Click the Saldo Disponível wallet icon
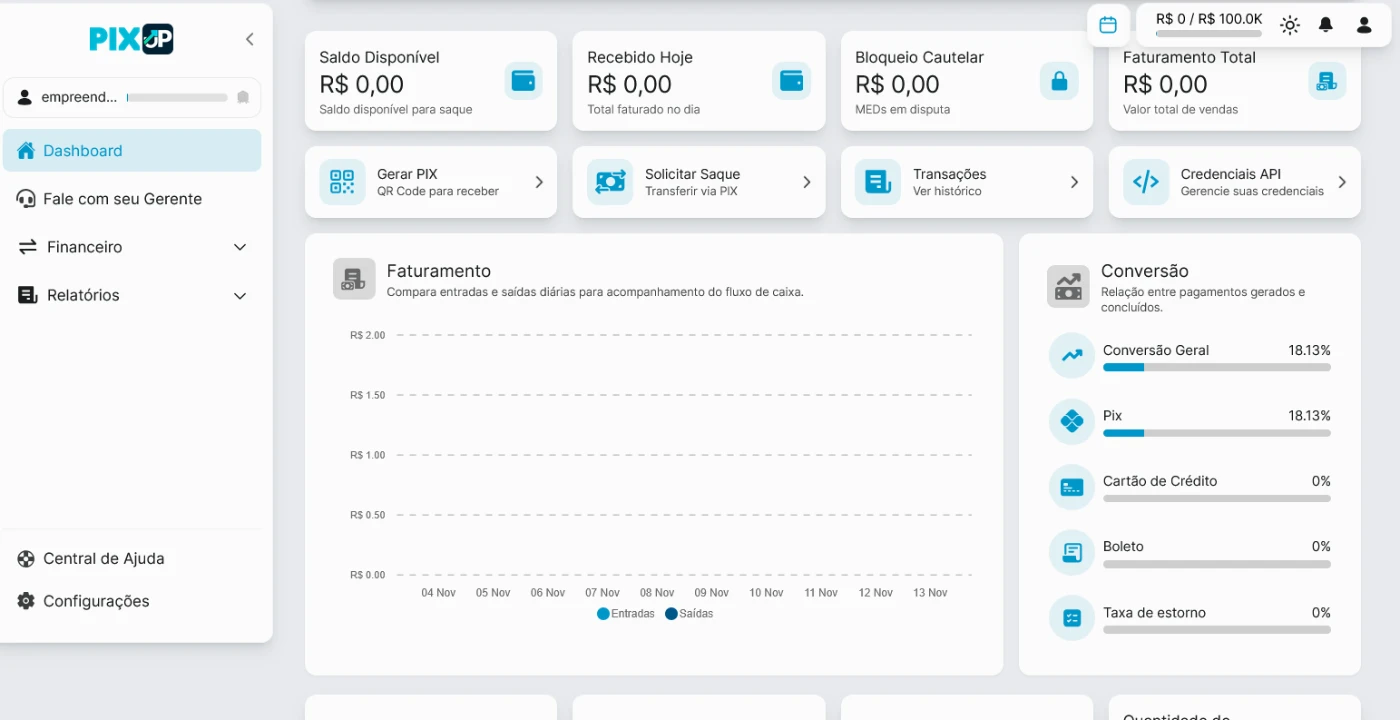This screenshot has height=720, width=1400. pyautogui.click(x=523, y=81)
